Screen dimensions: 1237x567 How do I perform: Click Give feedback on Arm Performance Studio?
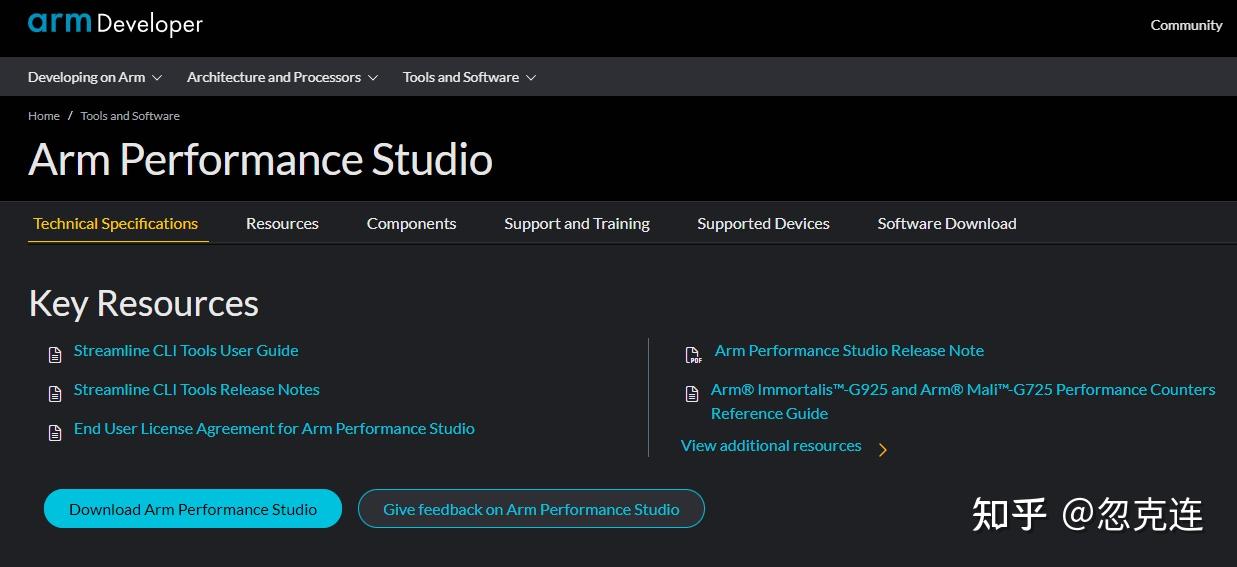pos(531,509)
